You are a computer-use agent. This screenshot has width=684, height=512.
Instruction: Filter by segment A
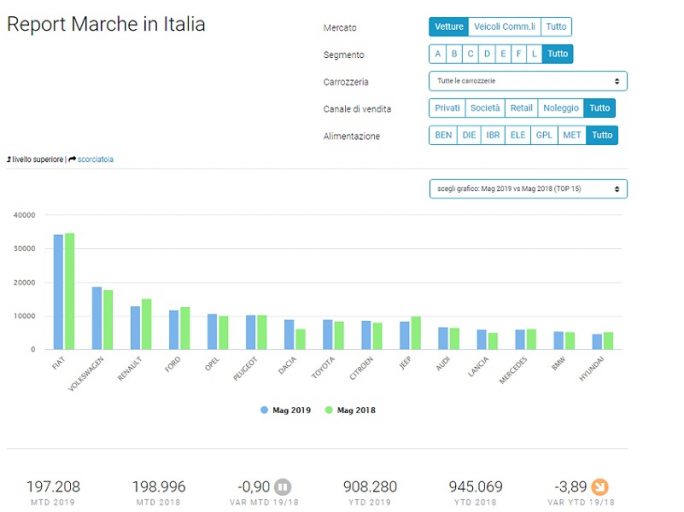coord(438,54)
